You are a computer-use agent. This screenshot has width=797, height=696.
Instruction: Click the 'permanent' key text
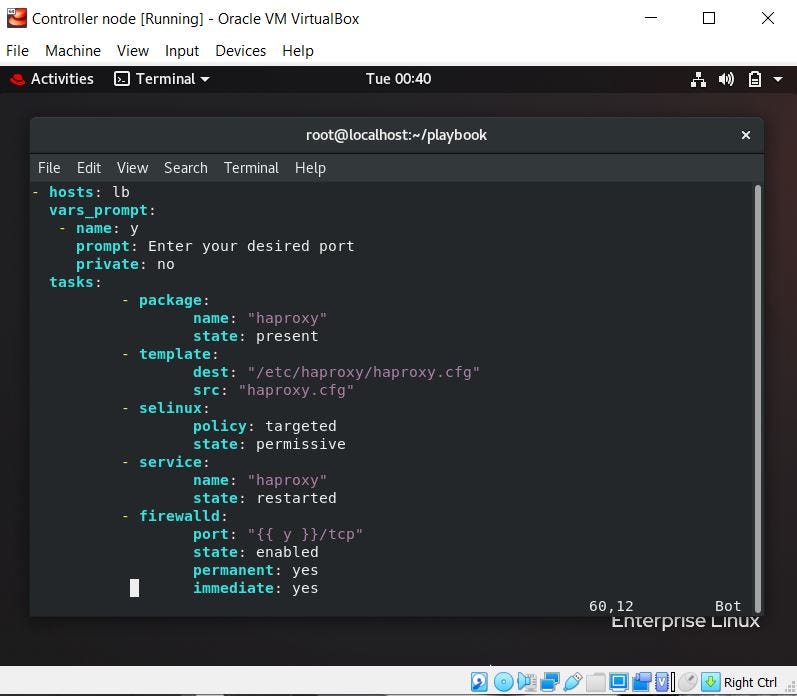pyautogui.click(x=233, y=570)
